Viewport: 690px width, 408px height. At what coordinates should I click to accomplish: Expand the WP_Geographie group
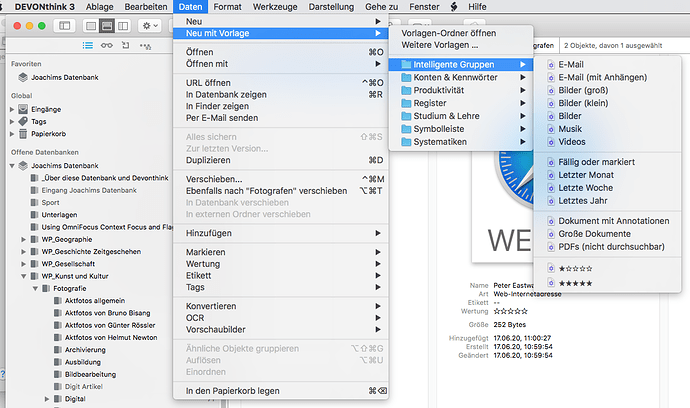pyautogui.click(x=23, y=239)
